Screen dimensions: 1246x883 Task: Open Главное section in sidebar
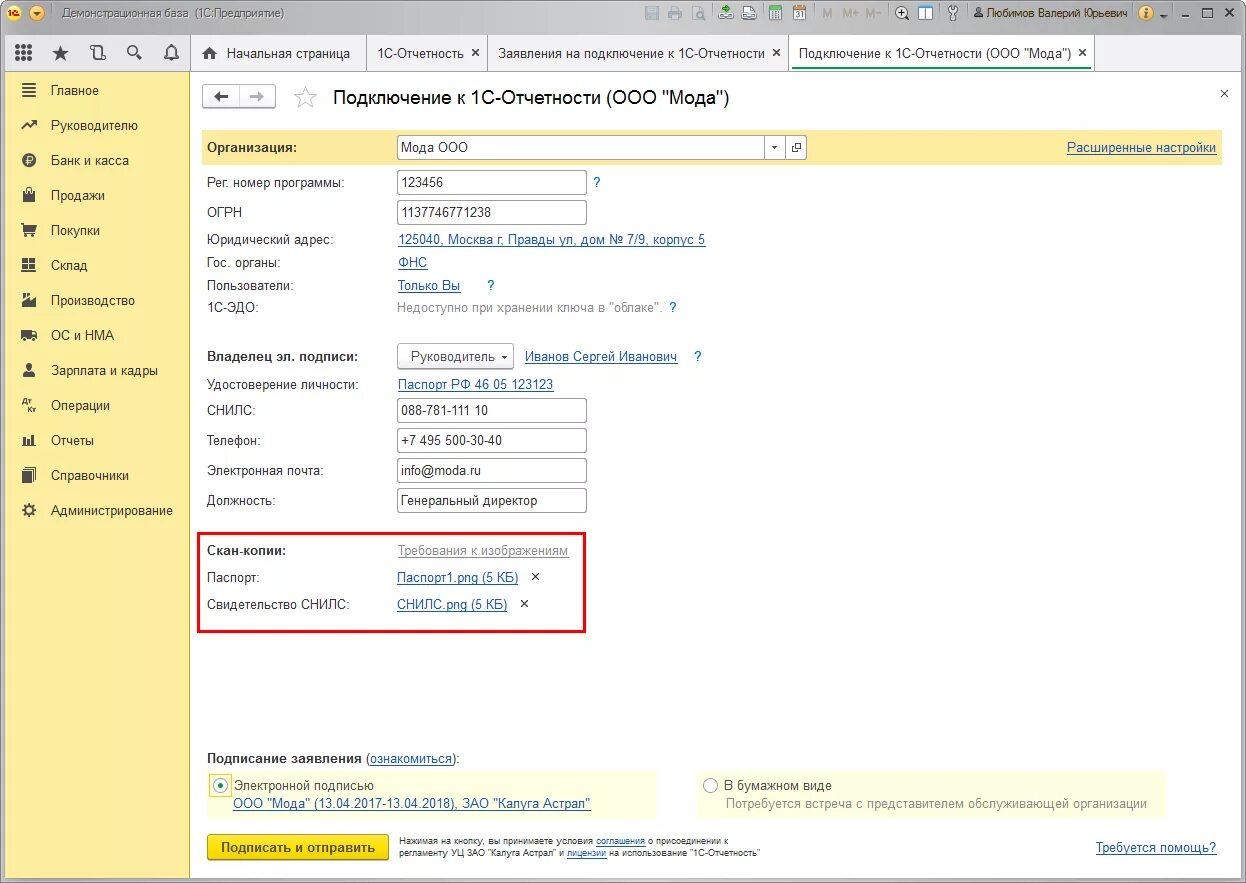[95, 90]
